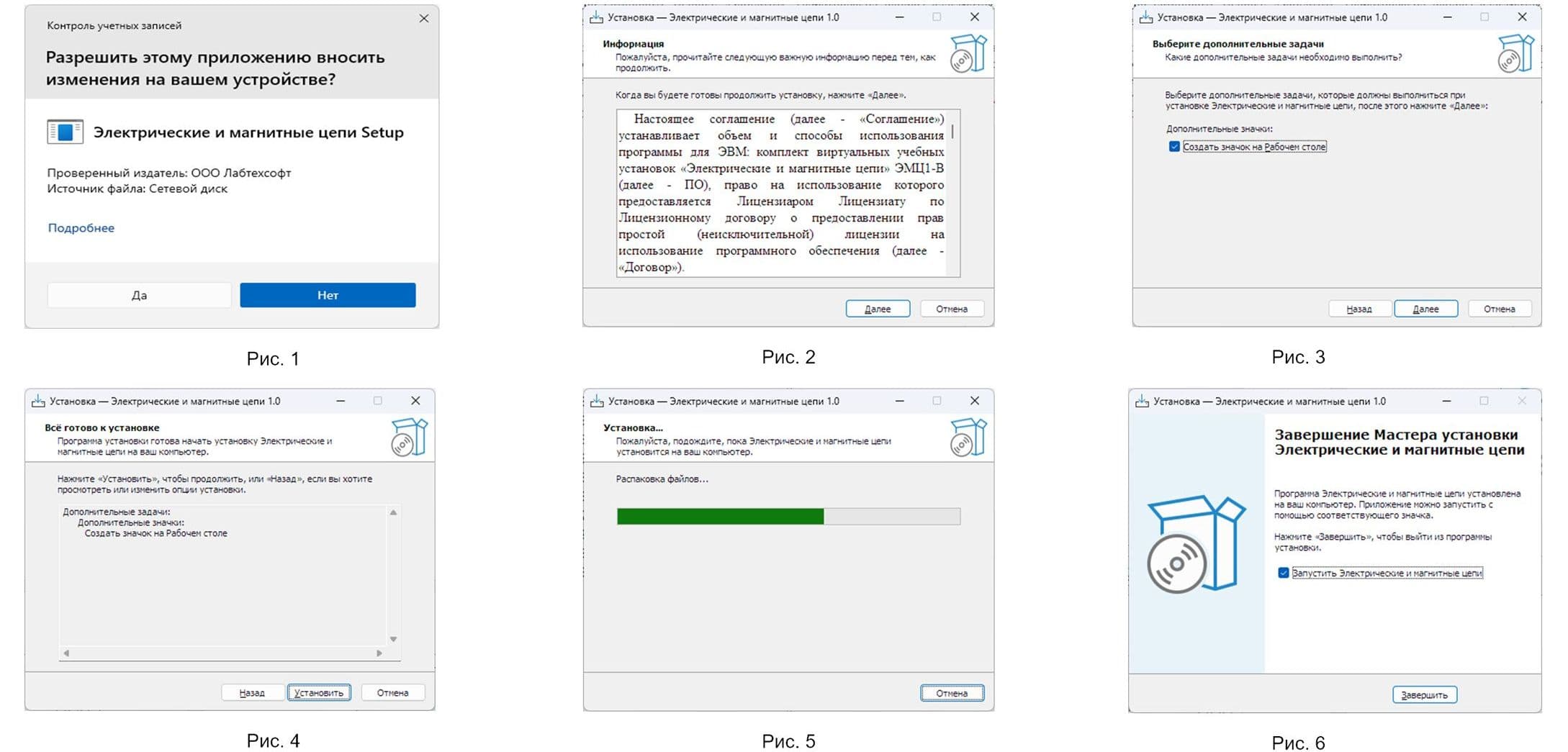Viewport: 1568px width, 752px height.
Task: Click the wizard icon in Выберите дополнительные задачи header
Action: pos(1515,53)
